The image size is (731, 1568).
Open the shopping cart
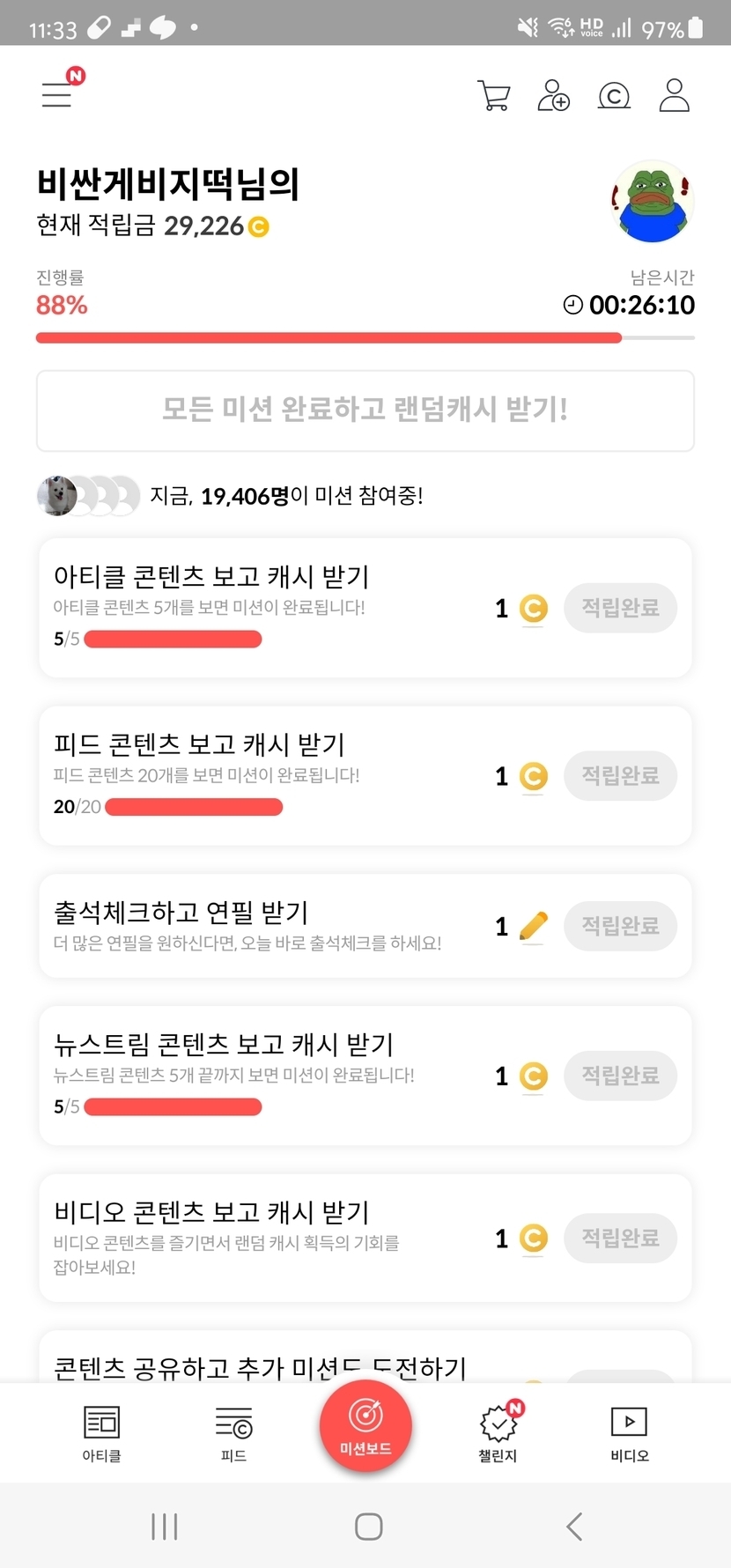click(493, 95)
